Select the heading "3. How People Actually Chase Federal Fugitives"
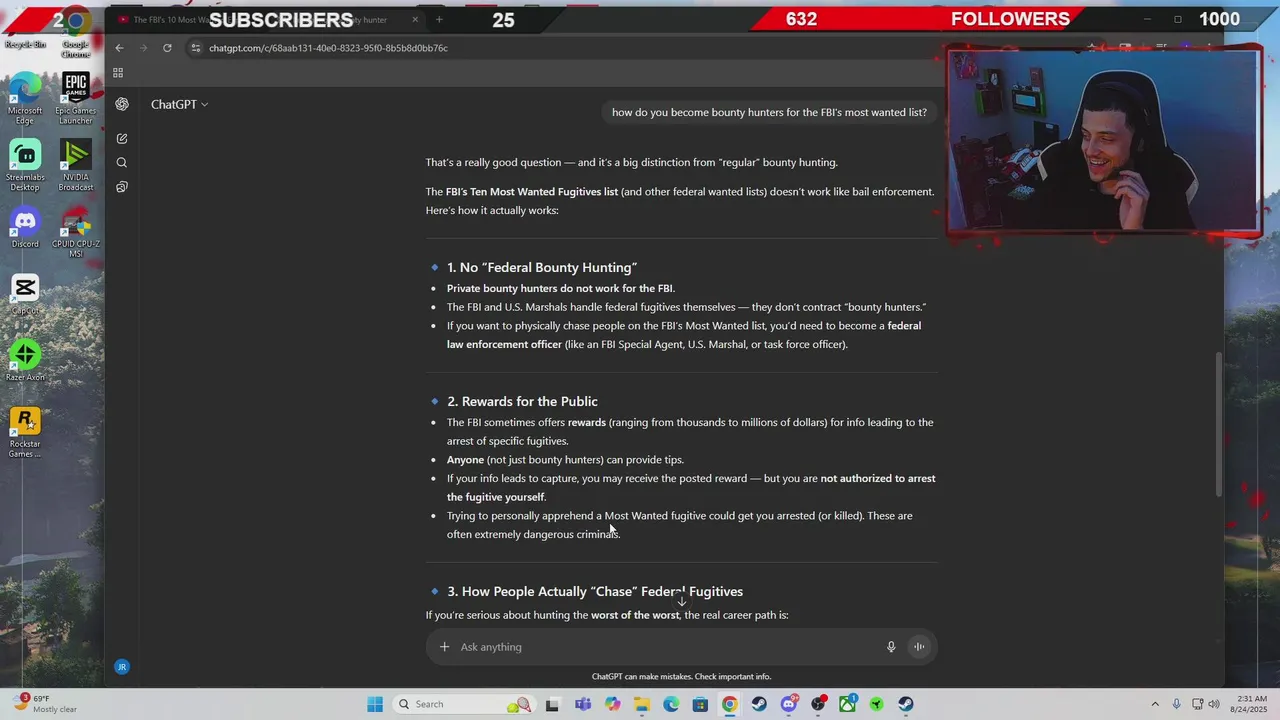1280x720 pixels. click(595, 592)
